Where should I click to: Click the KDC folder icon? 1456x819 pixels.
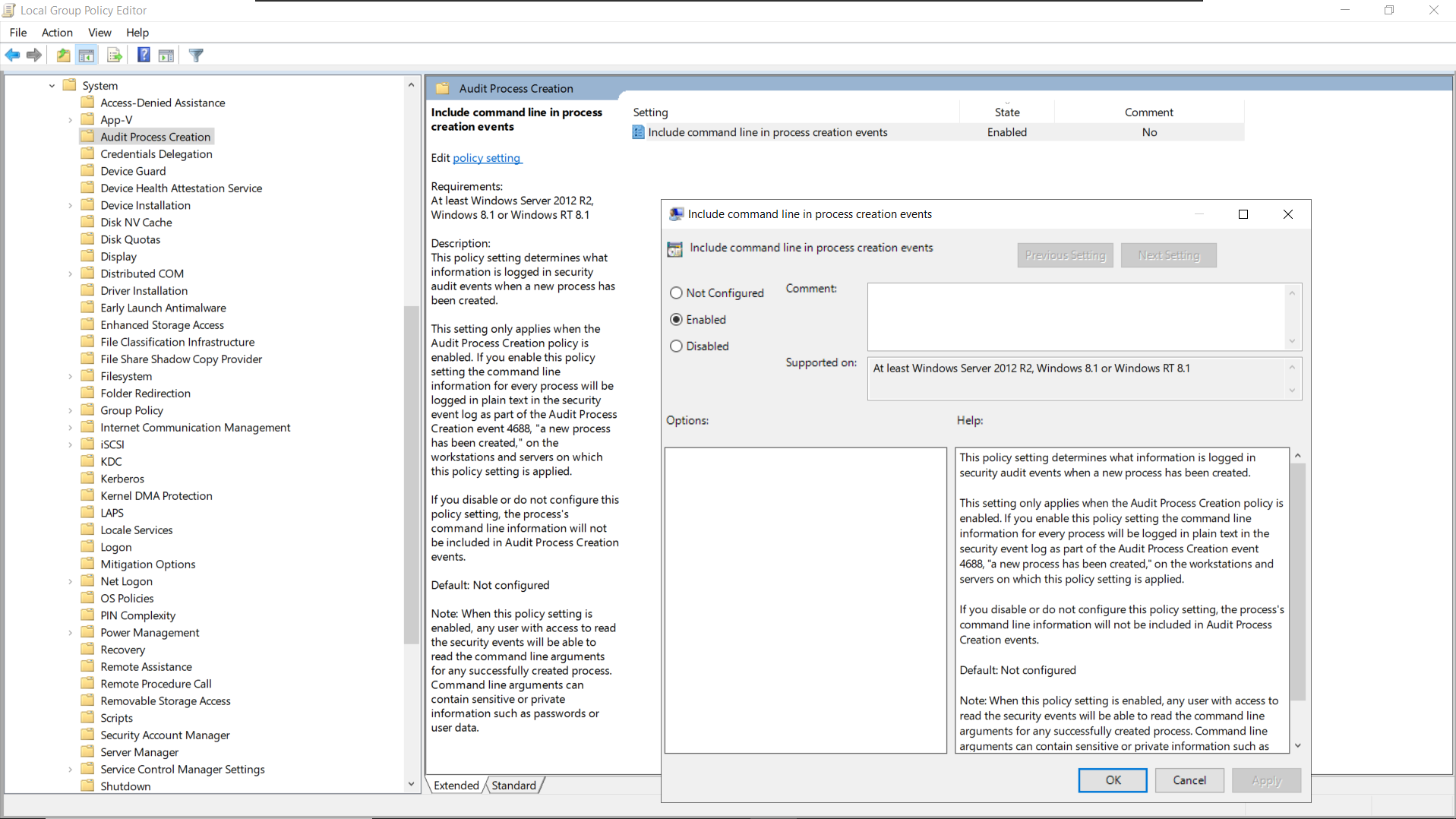pos(88,461)
